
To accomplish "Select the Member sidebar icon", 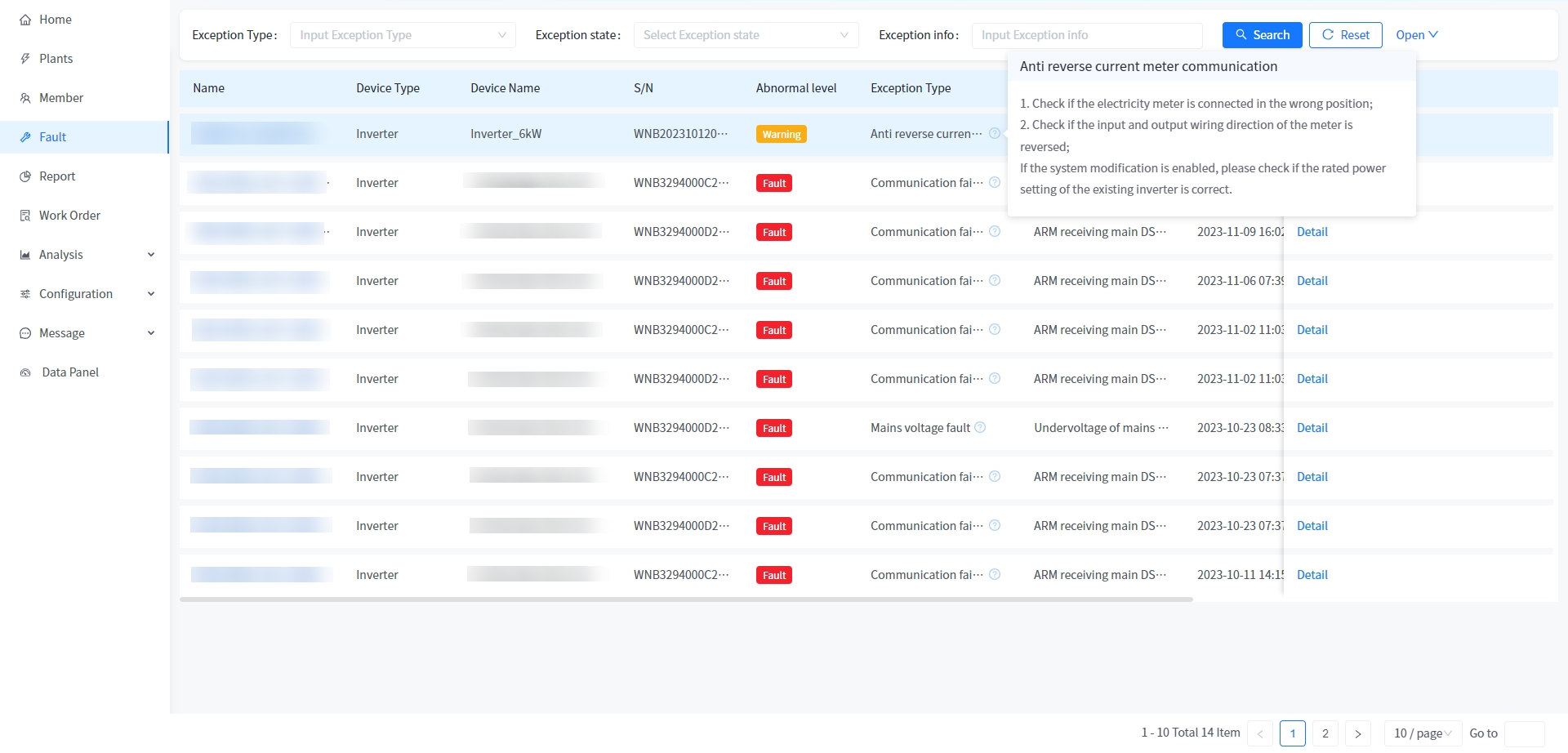I will pyautogui.click(x=25, y=97).
